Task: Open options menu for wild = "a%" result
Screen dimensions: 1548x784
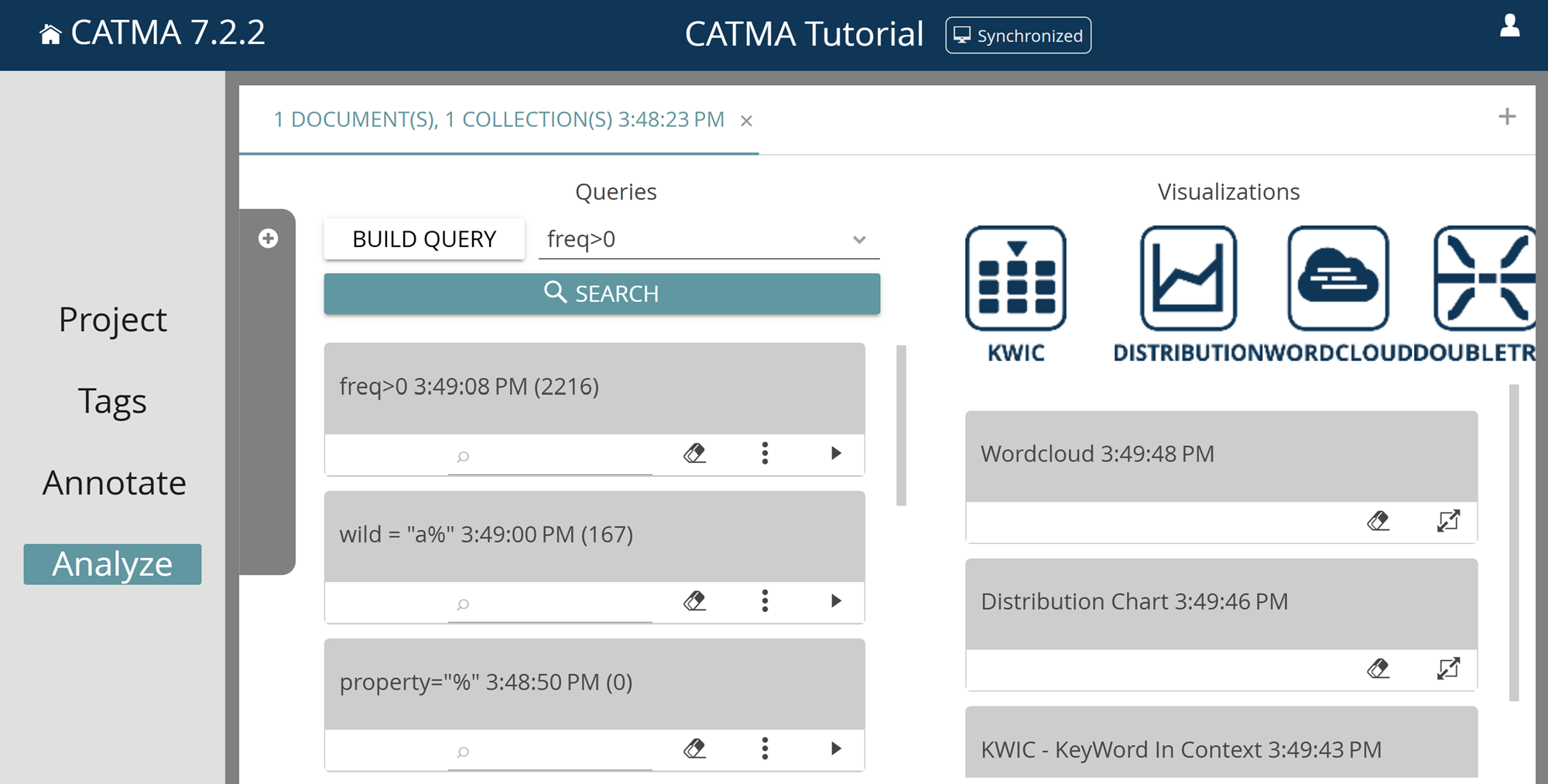Action: [765, 601]
